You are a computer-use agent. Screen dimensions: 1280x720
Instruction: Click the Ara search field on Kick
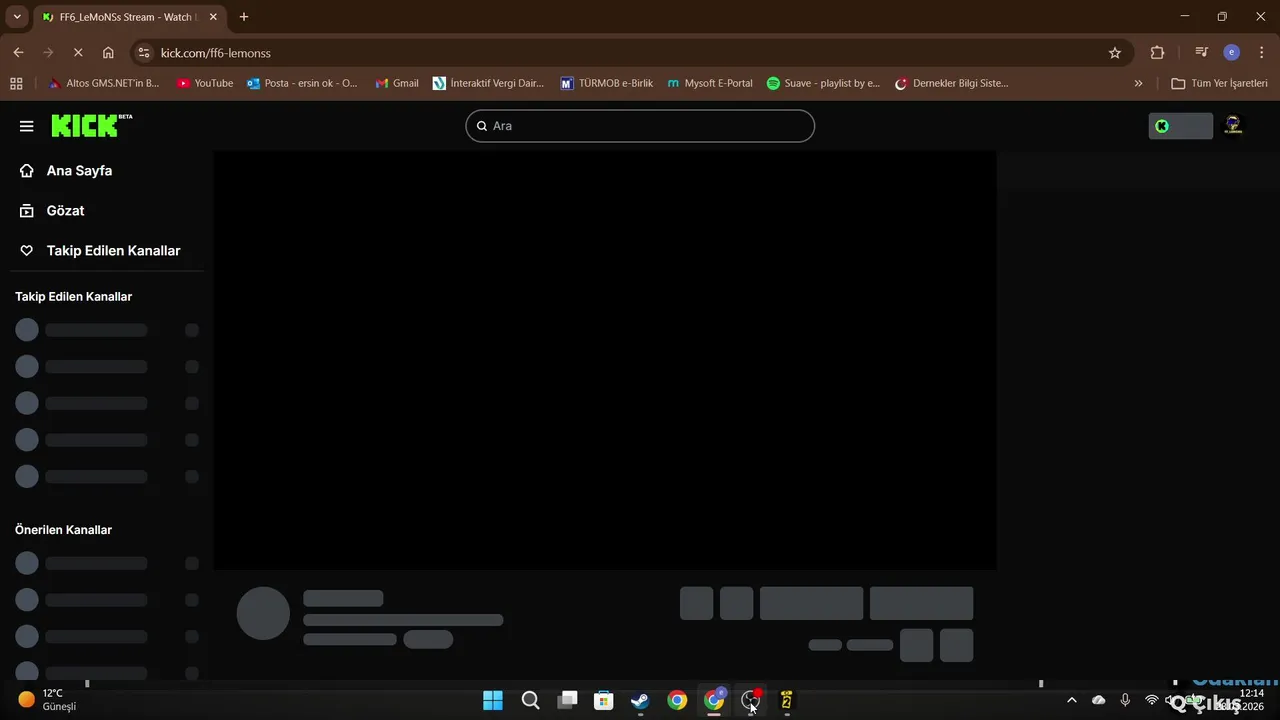(640, 126)
